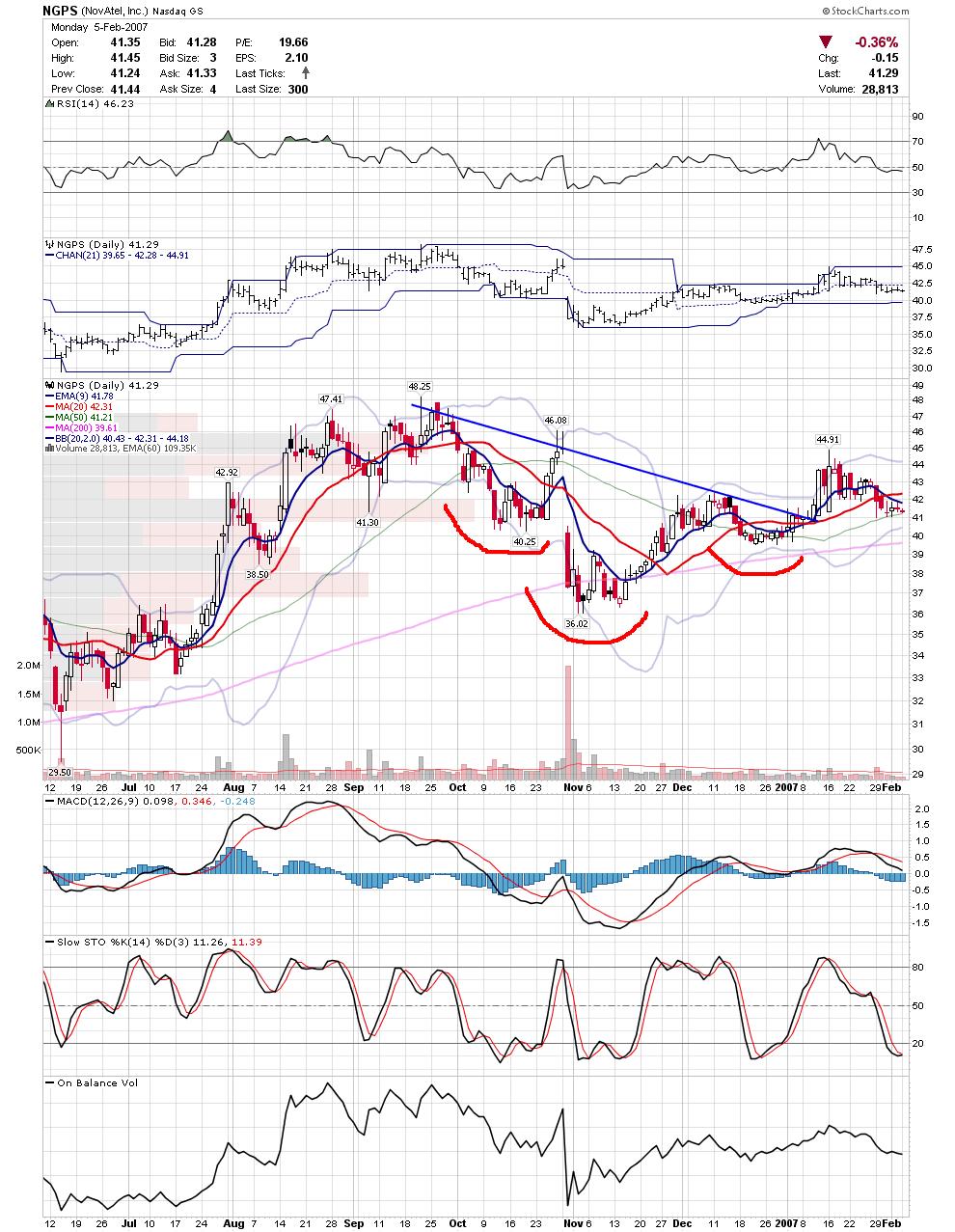Click the 500K volume axis label
The image size is (955, 1232).
26,750
